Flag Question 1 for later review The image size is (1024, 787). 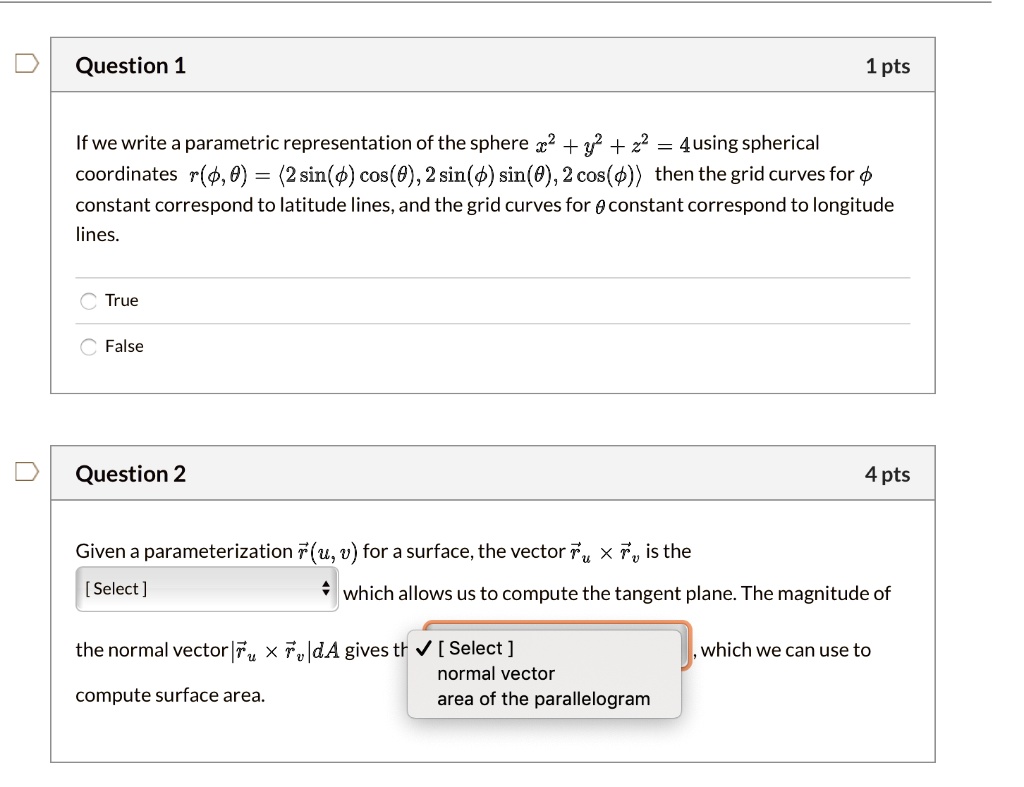click(x=26, y=65)
